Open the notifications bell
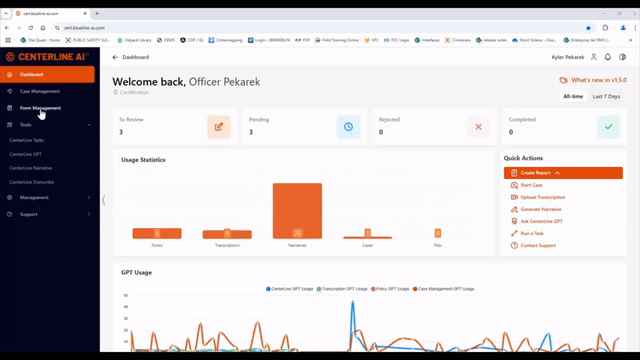 [608, 57]
